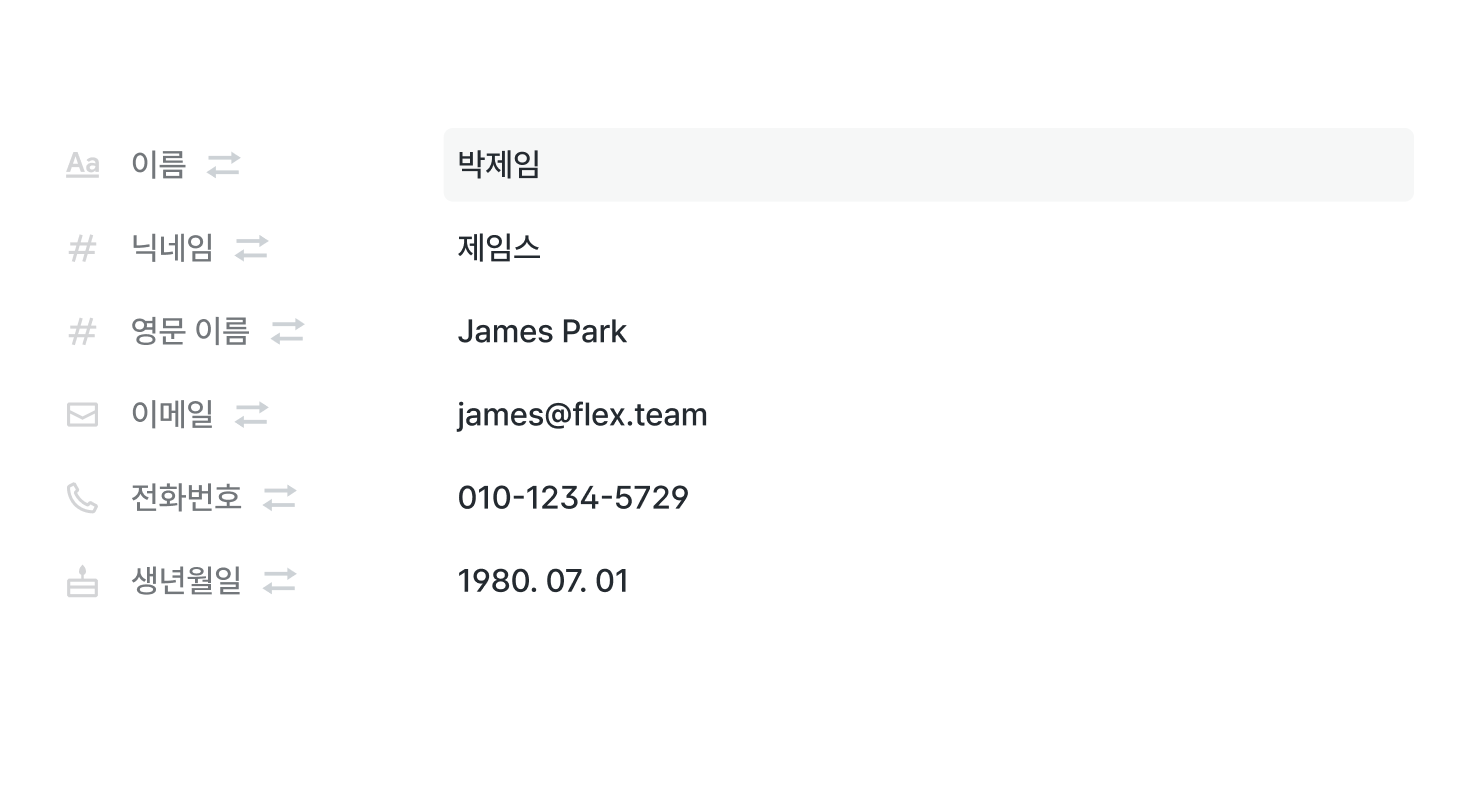Click the phone icon beside 전화번호
The width and height of the screenshot is (1462, 786).
point(82,497)
